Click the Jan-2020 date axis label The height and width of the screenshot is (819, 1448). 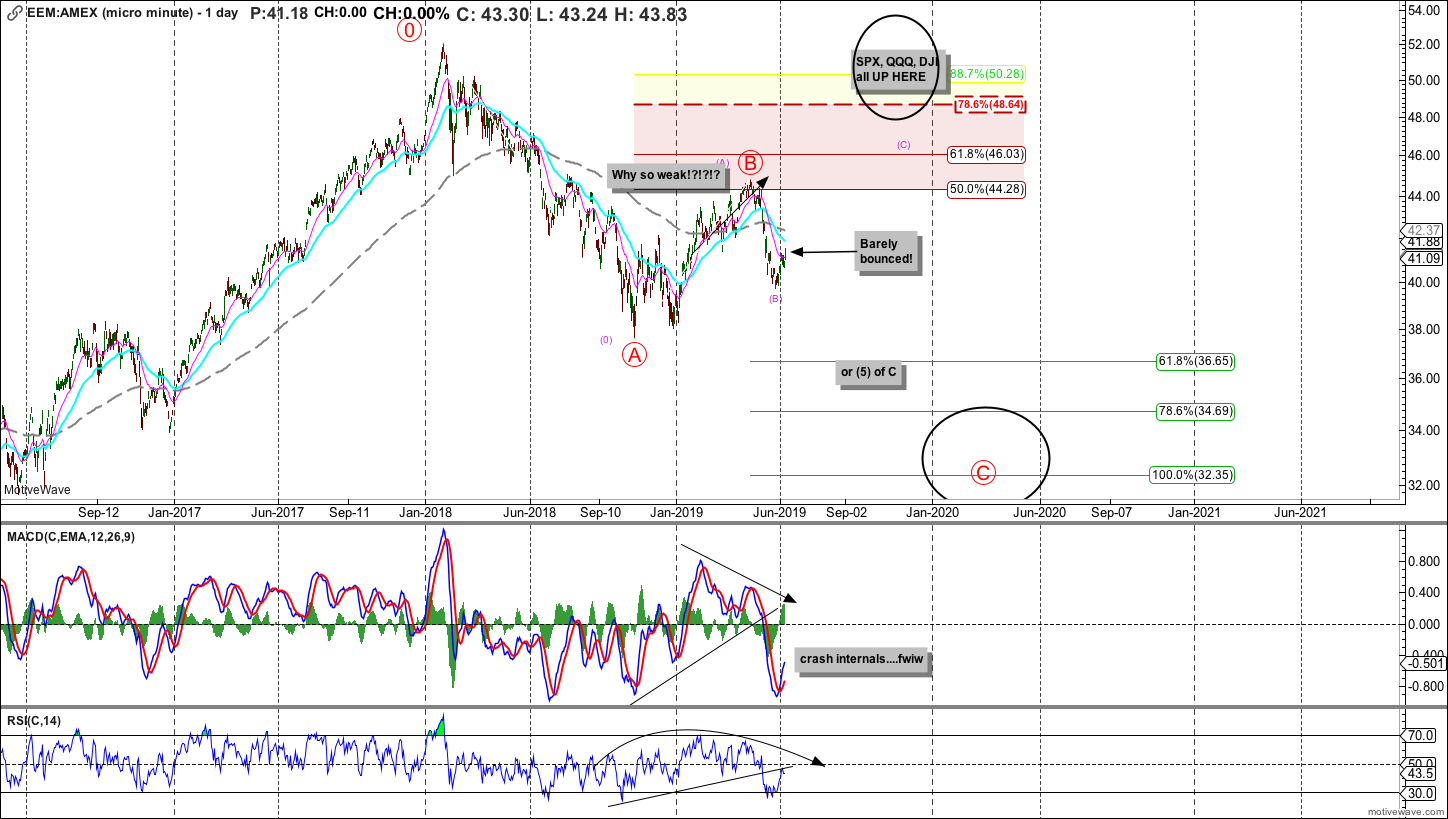click(932, 512)
